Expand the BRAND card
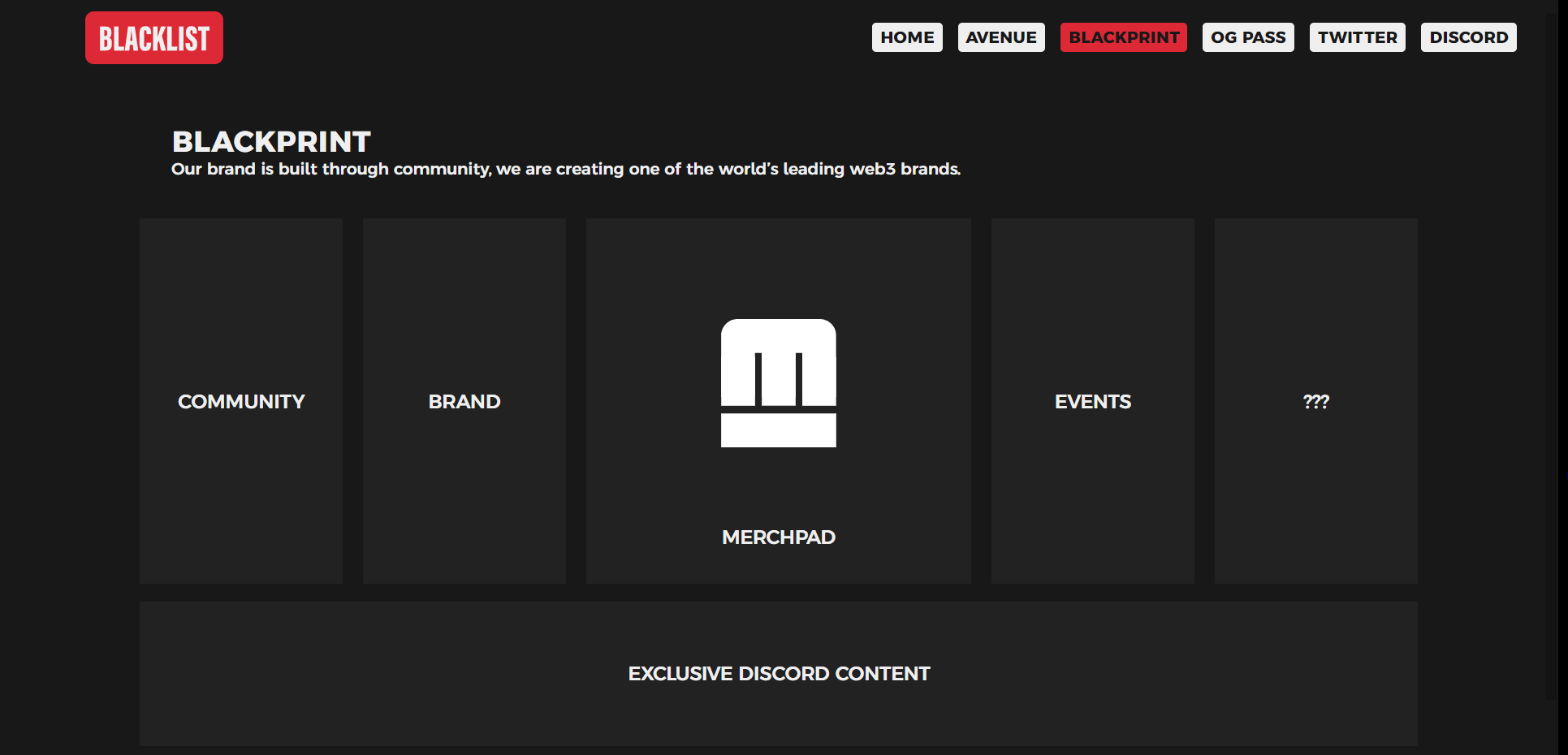1568x755 pixels. [464, 401]
